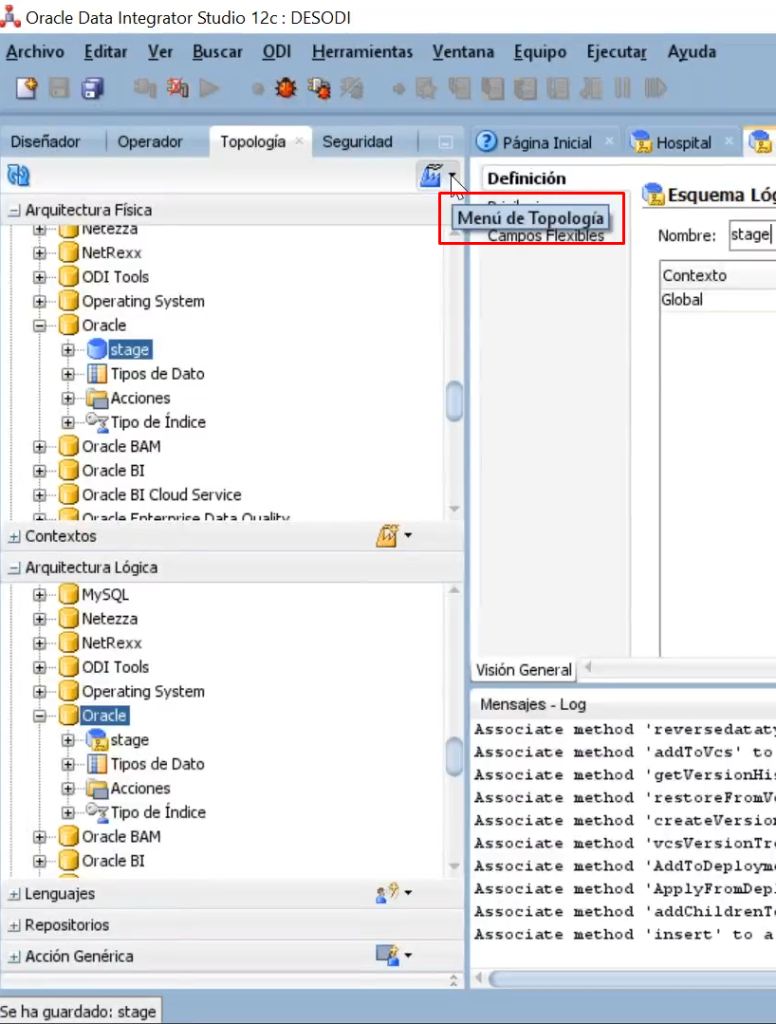Switch to the Operador tab
The image size is (776, 1024).
click(150, 142)
